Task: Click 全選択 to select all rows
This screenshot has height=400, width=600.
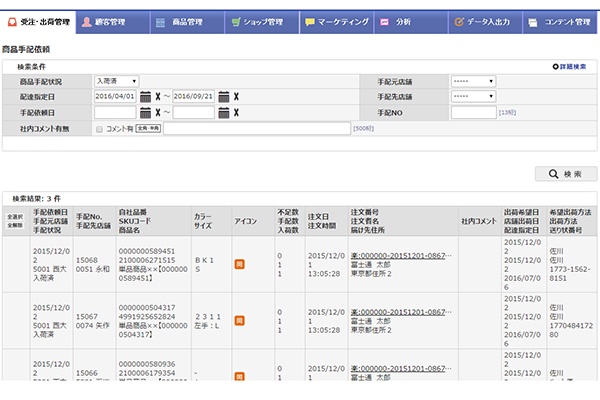Action: click(15, 216)
